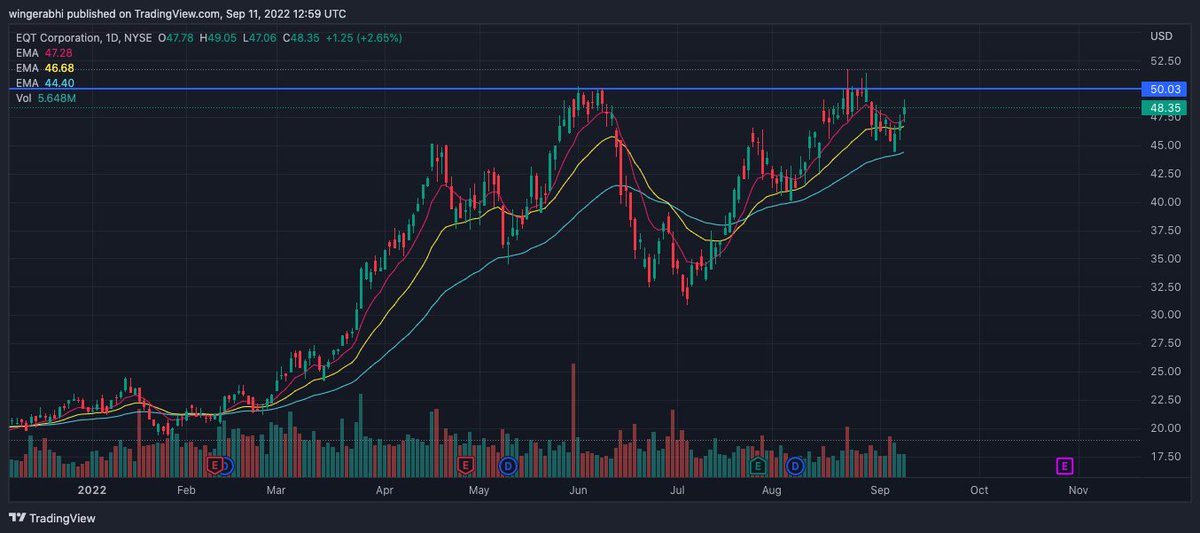This screenshot has width=1200, height=533.
Task: Click the wingerabhi published on TradingView.com caption
Action: tap(178, 14)
